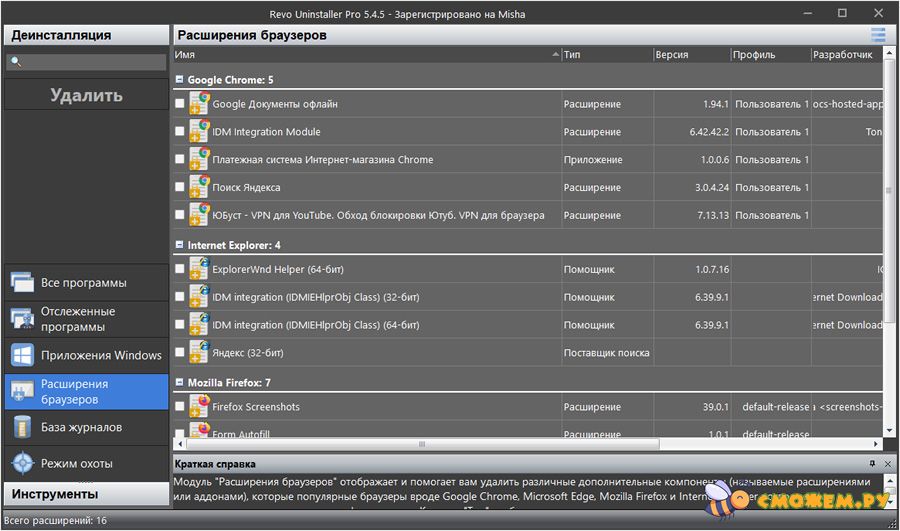Click the All Programs sidebar icon
Image resolution: width=900 pixels, height=531 pixels.
(23, 283)
